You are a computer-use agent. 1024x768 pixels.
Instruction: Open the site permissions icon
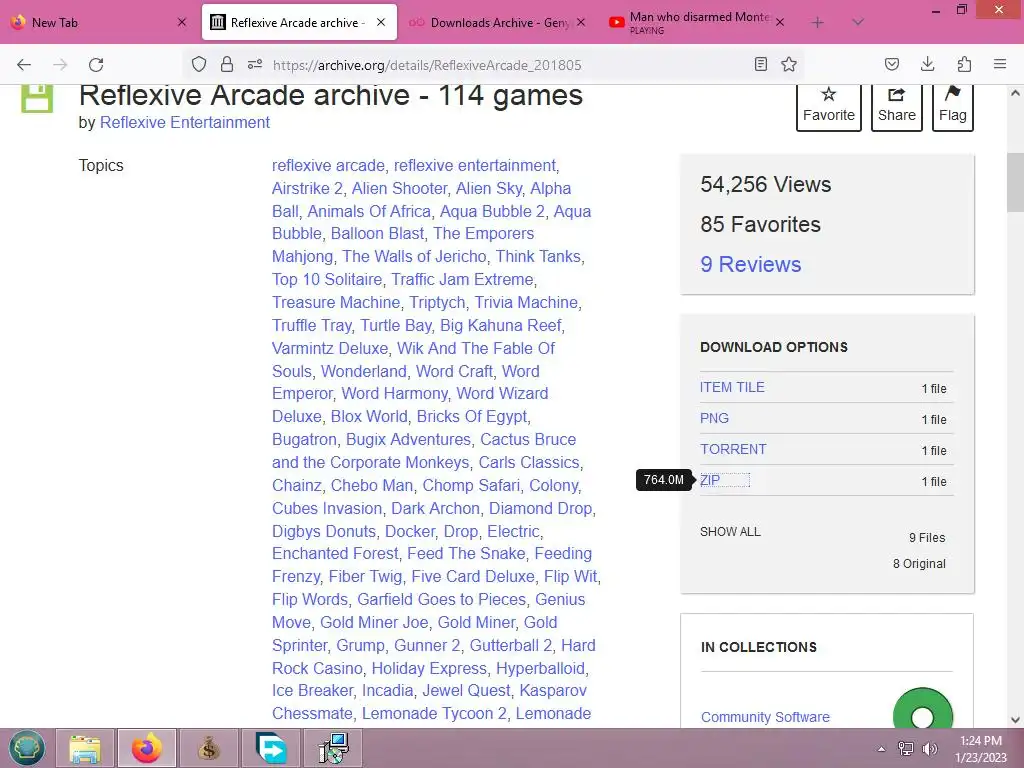pos(255,64)
